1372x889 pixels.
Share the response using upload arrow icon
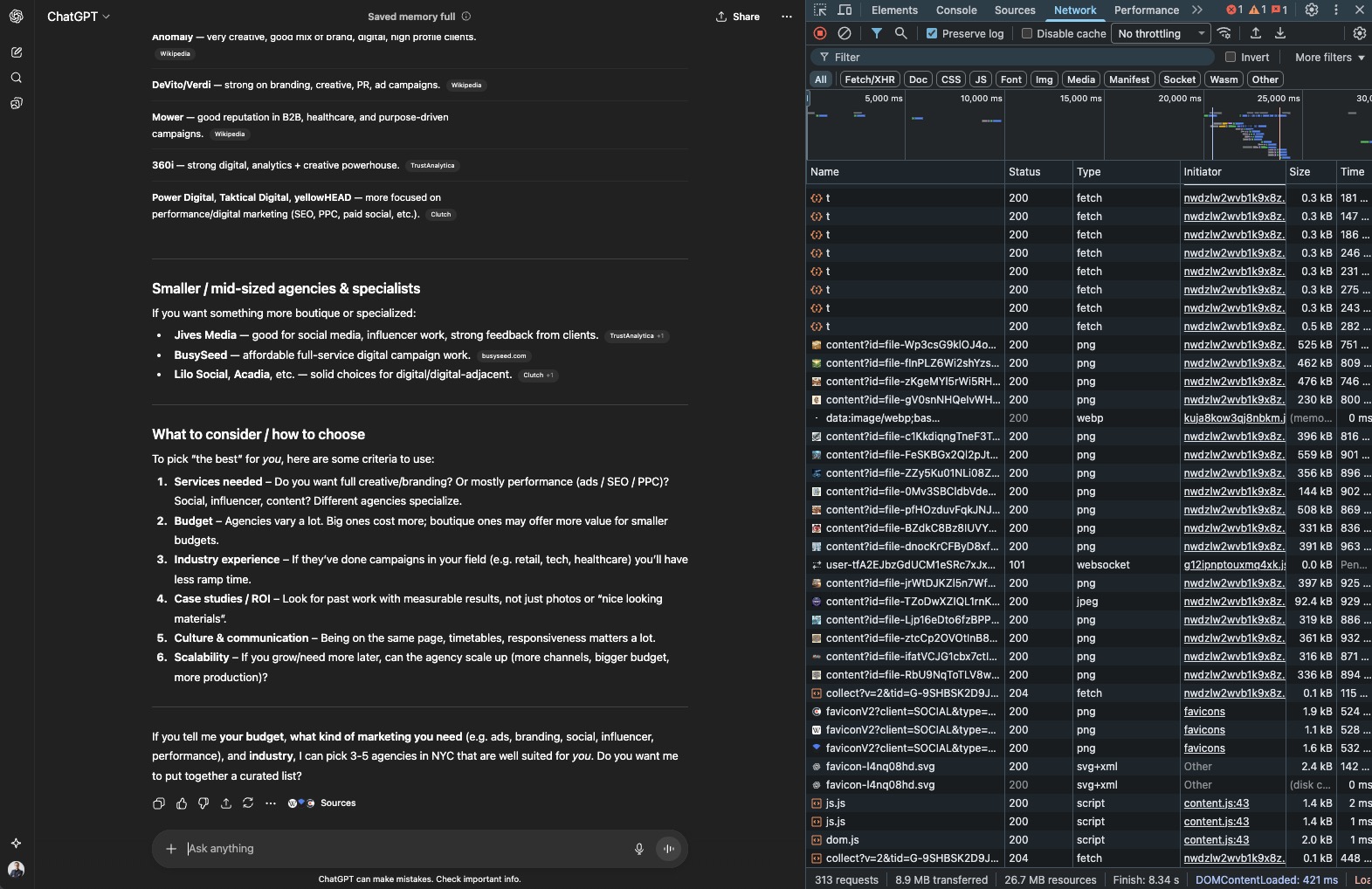[226, 803]
